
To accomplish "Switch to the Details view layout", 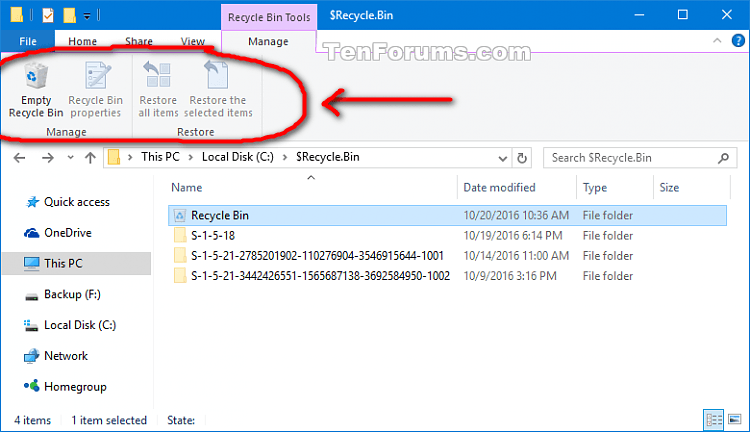I will [714, 420].
